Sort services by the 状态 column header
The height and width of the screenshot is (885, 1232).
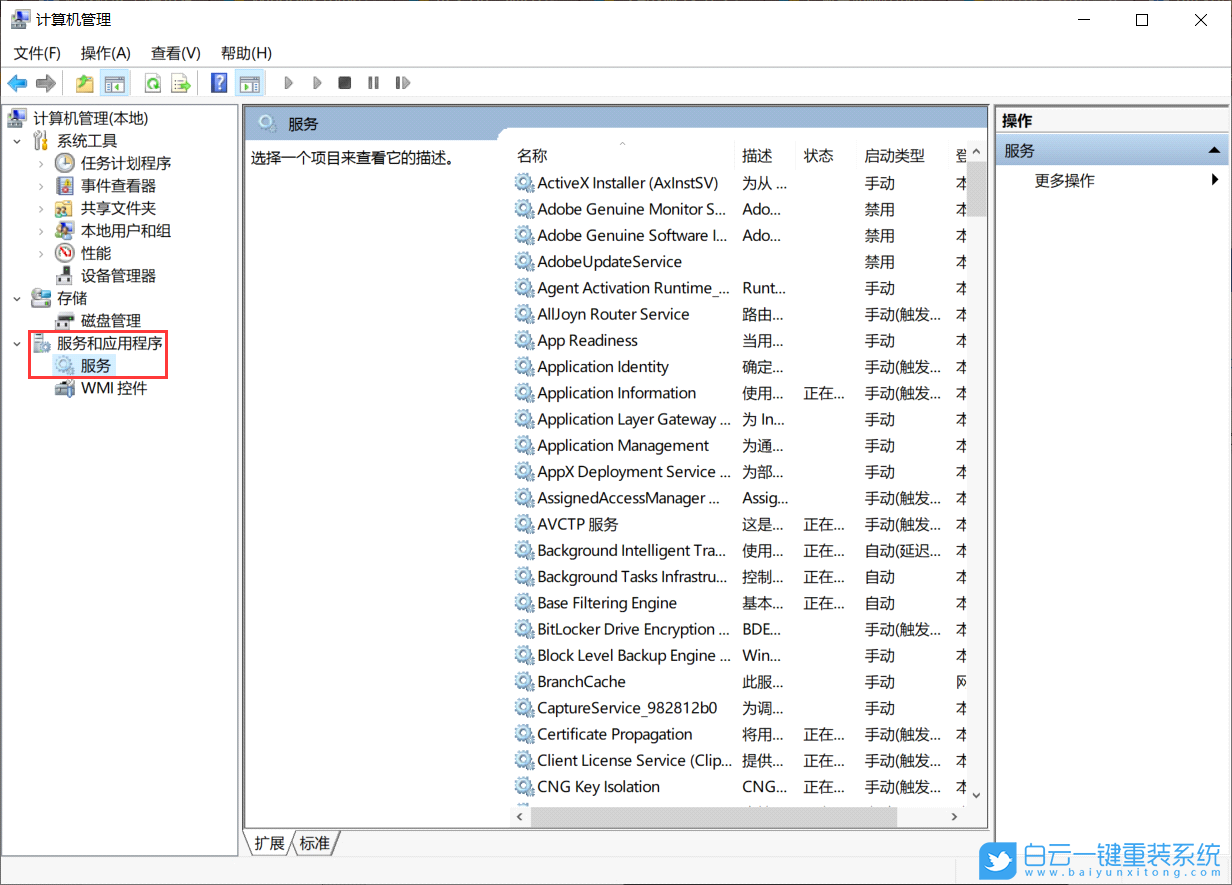(819, 155)
